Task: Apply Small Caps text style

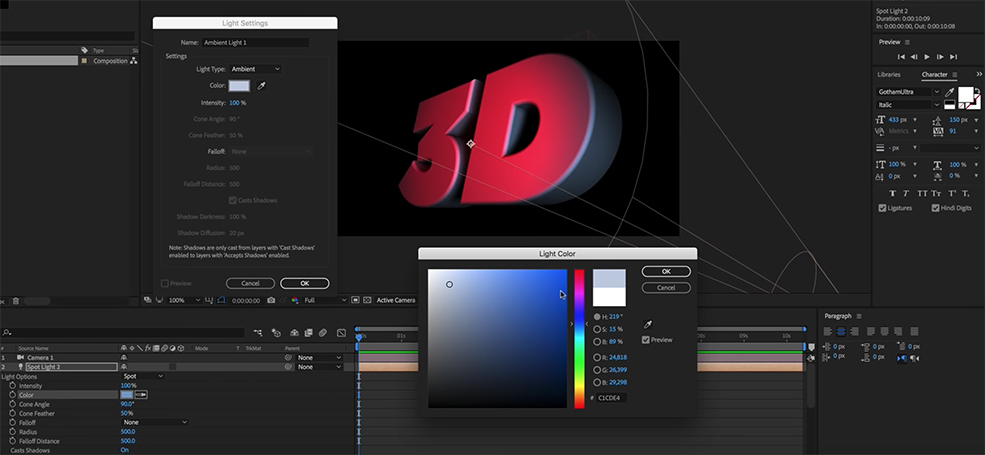Action: [937, 194]
